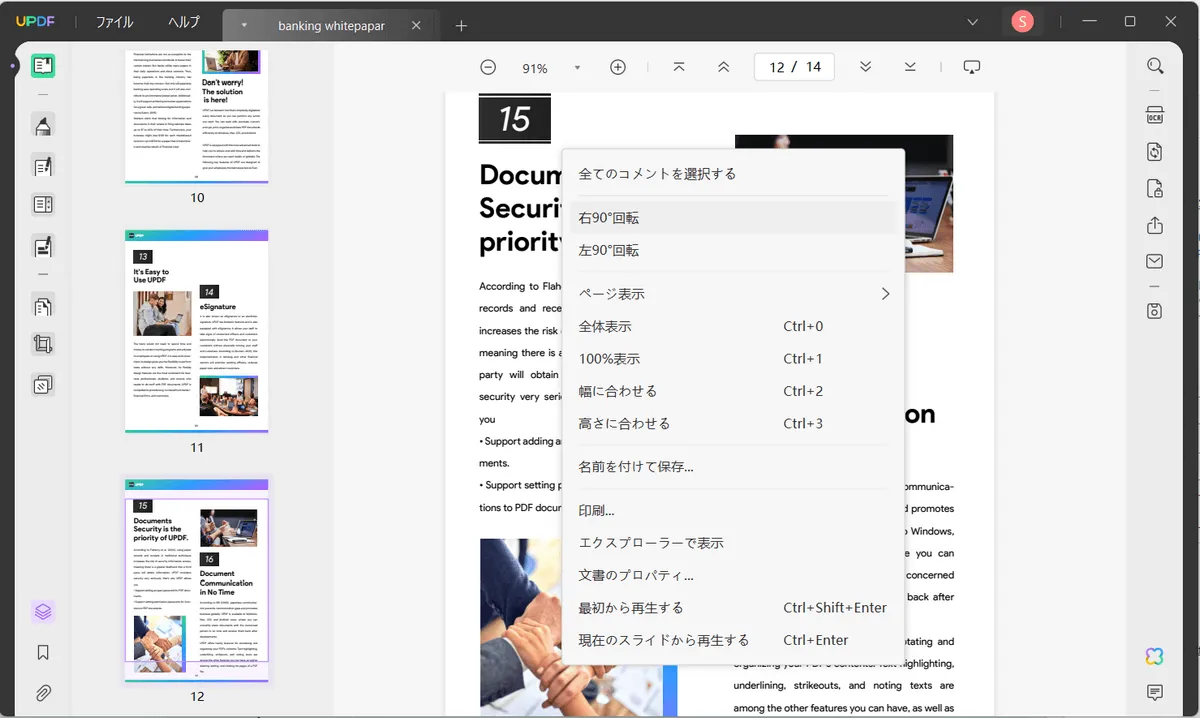Toggle the thumbnails layers panel icon
Screen dimensions: 1200x718
tap(43, 611)
